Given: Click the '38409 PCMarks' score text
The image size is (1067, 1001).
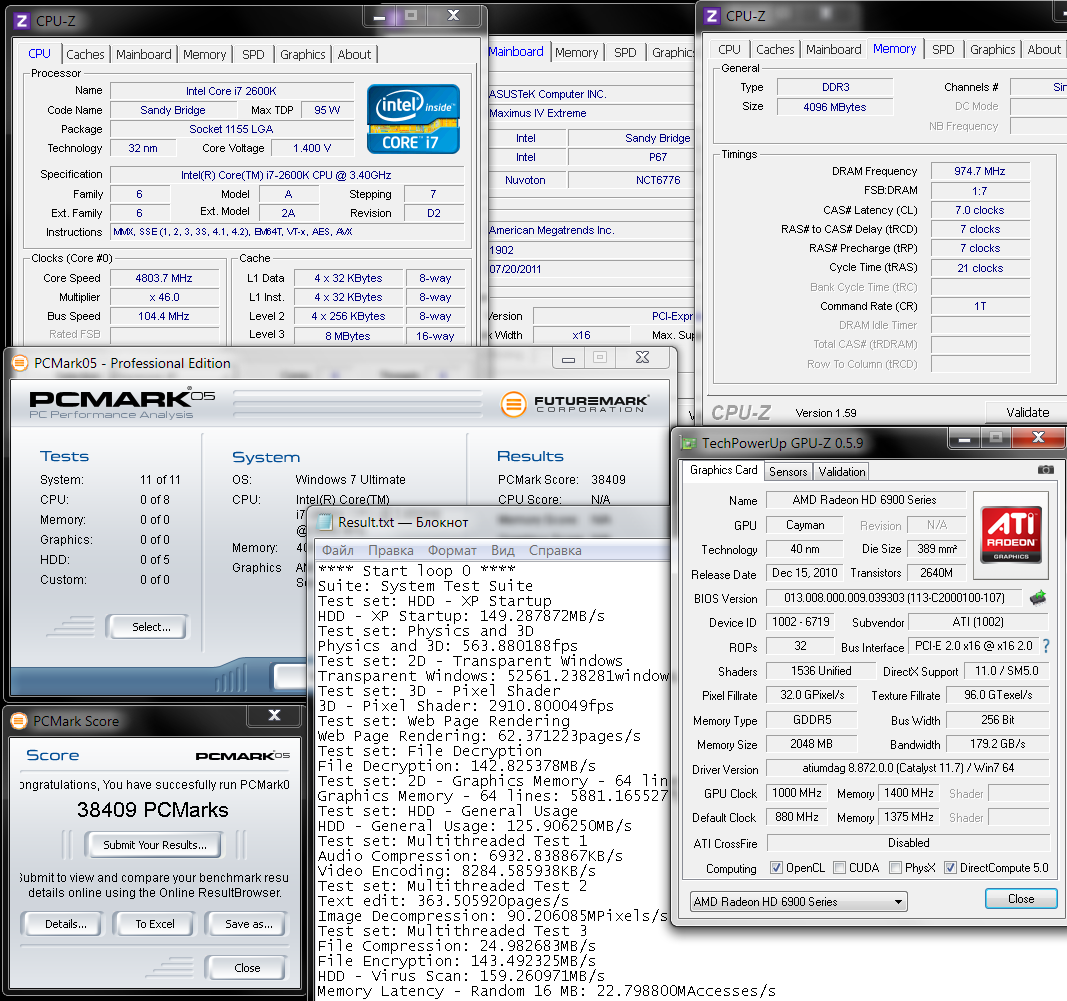Looking at the screenshot, I should pos(152,810).
